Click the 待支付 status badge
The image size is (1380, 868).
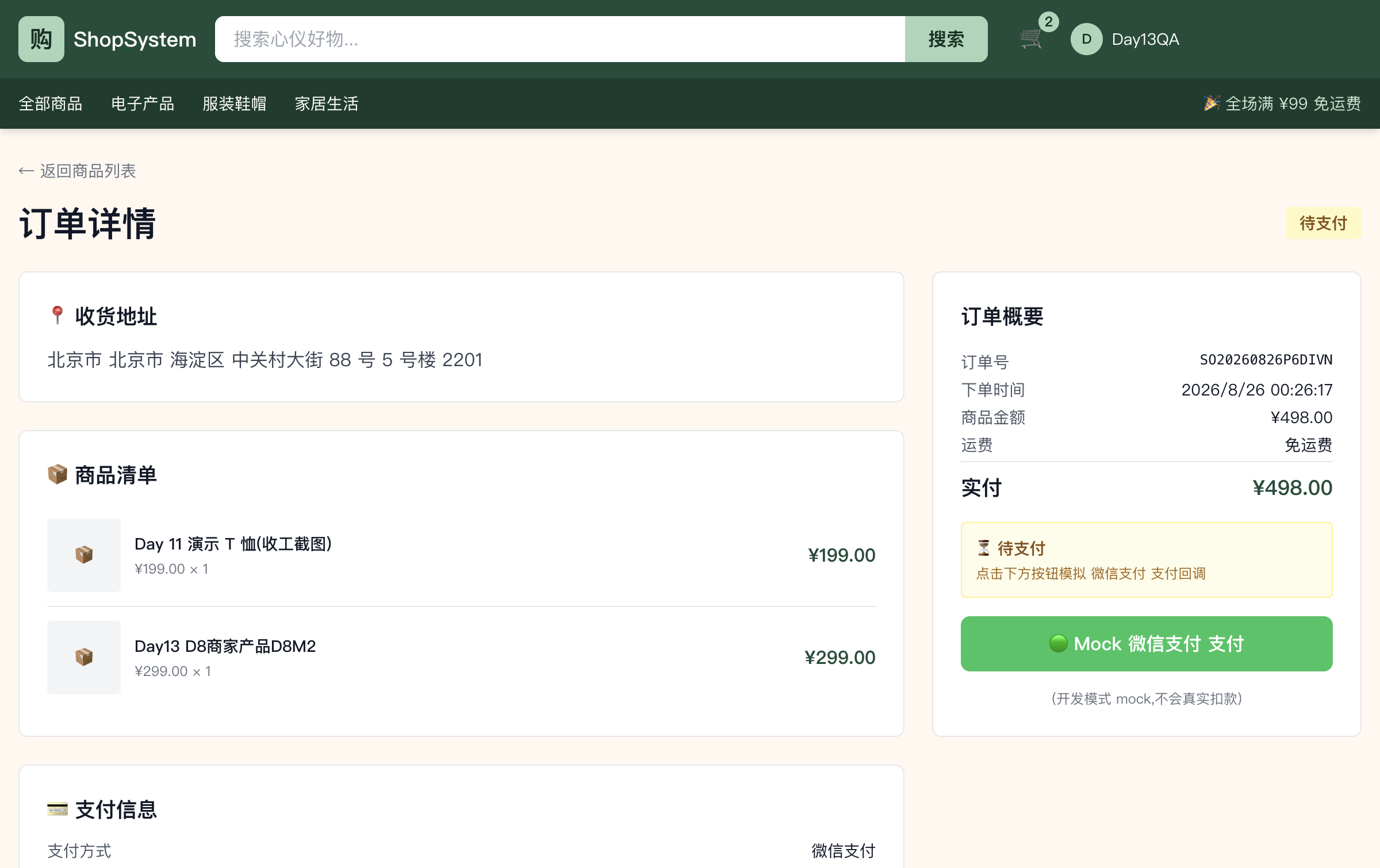click(x=1323, y=223)
